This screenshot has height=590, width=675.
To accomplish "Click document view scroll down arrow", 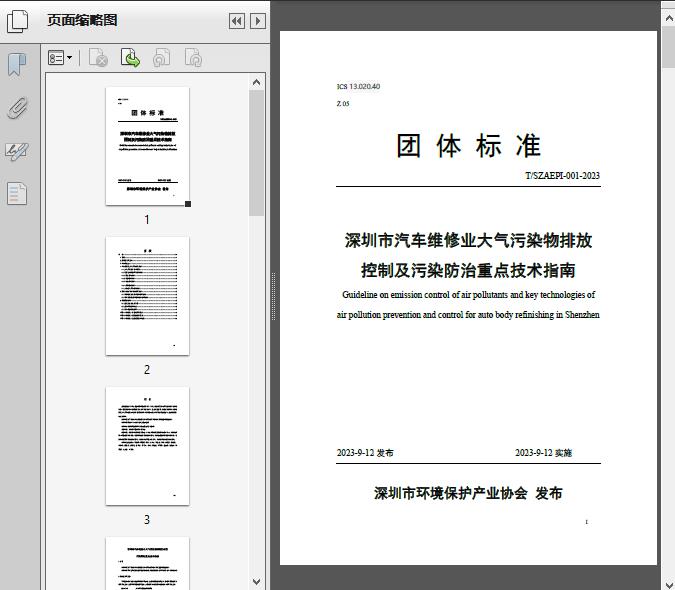I will pos(669,583).
